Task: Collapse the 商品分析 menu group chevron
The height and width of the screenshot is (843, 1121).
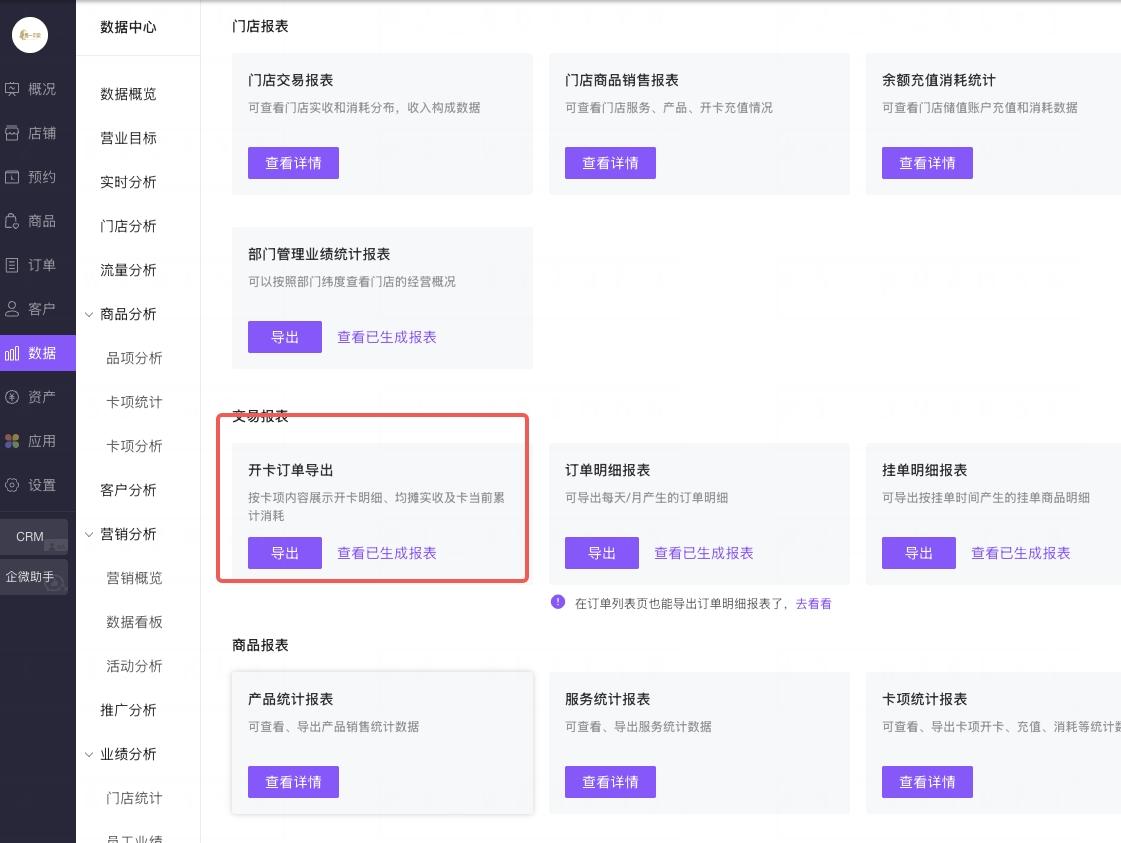Action: click(89, 314)
